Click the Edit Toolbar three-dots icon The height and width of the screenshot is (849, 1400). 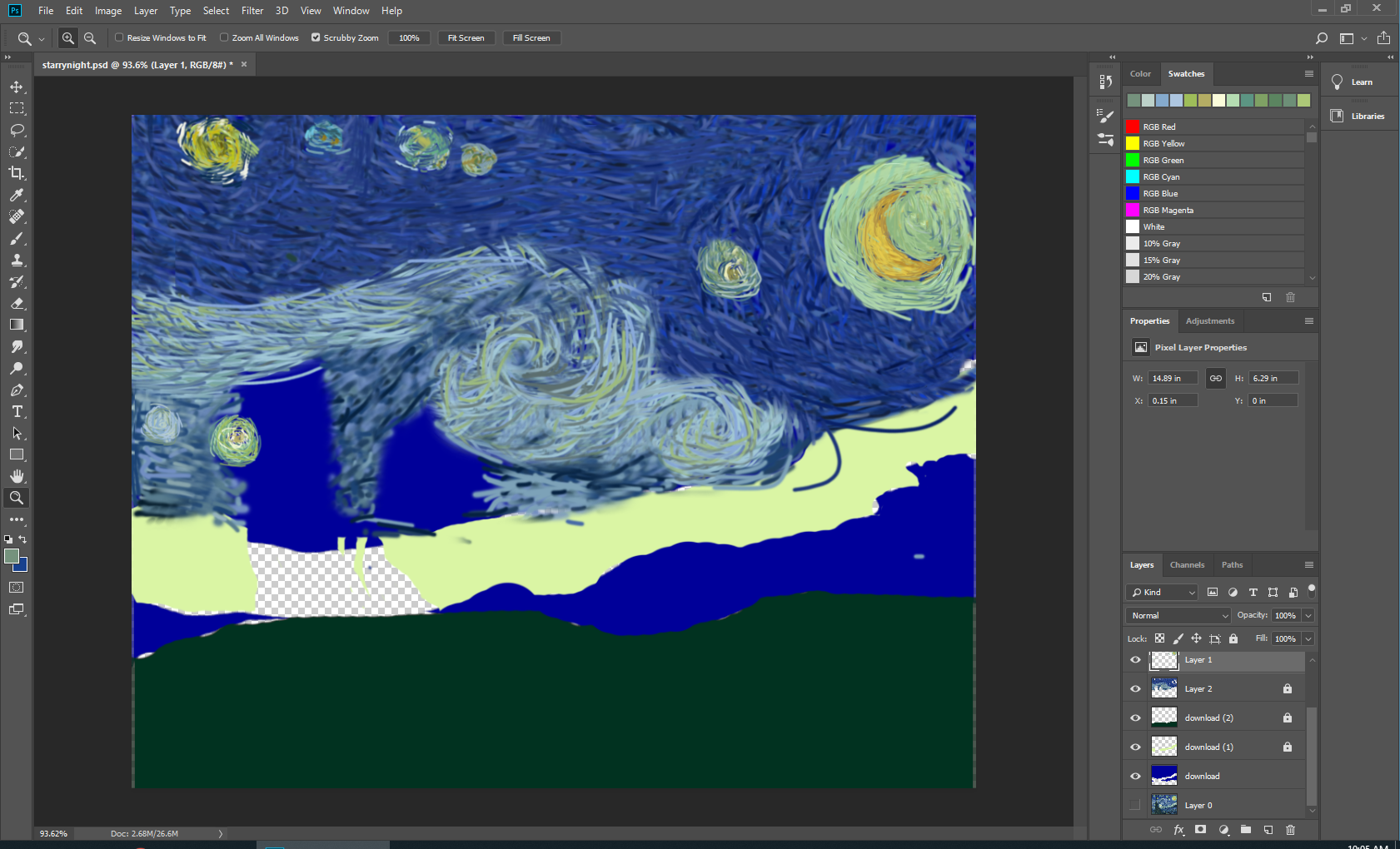[x=17, y=519]
